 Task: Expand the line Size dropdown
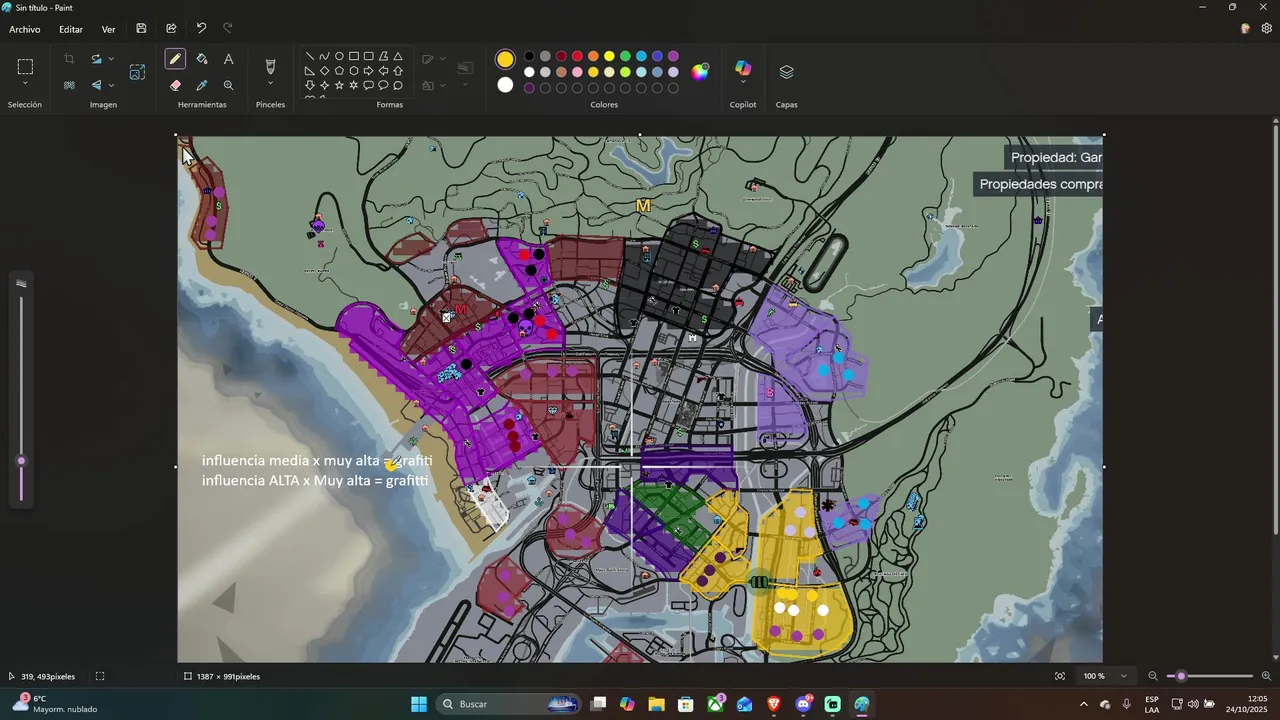click(x=465, y=86)
